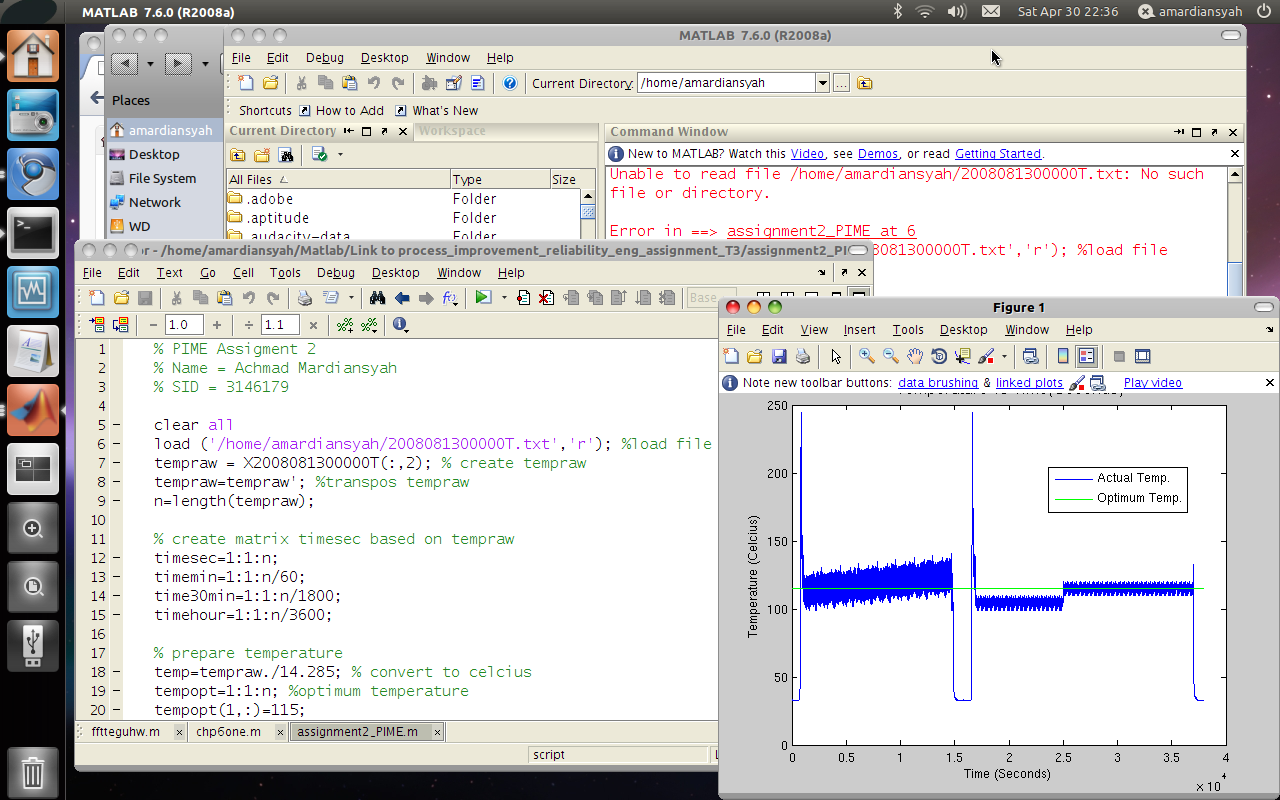
Task: Toggle Insert Legend in Figure 1 toolbar
Action: point(1086,356)
